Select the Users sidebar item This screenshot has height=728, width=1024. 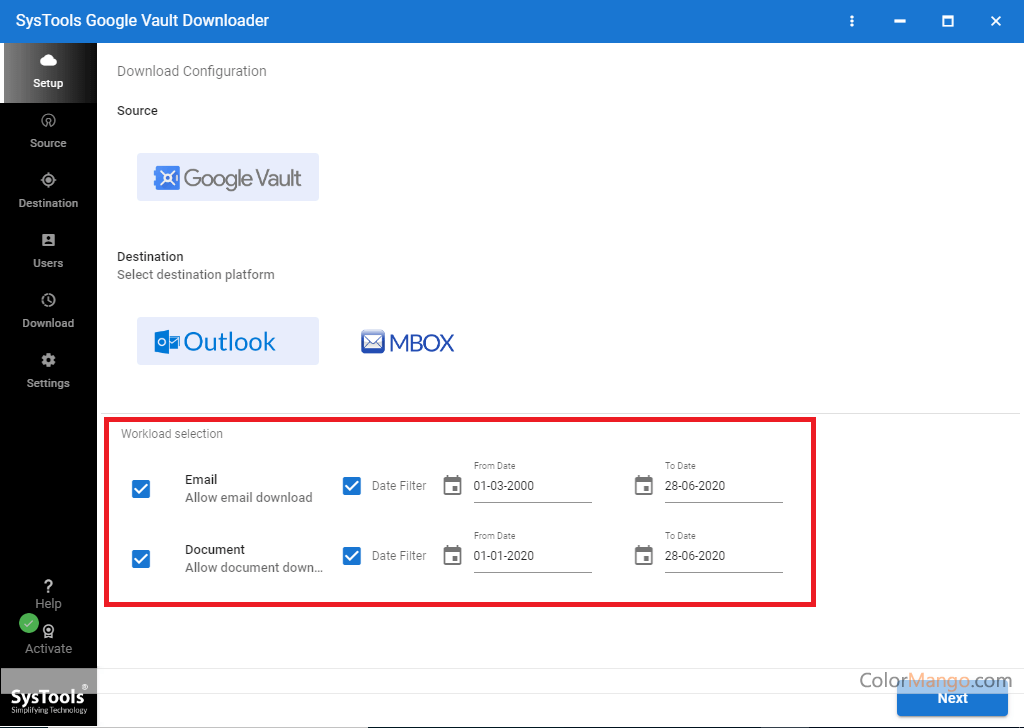tap(48, 251)
